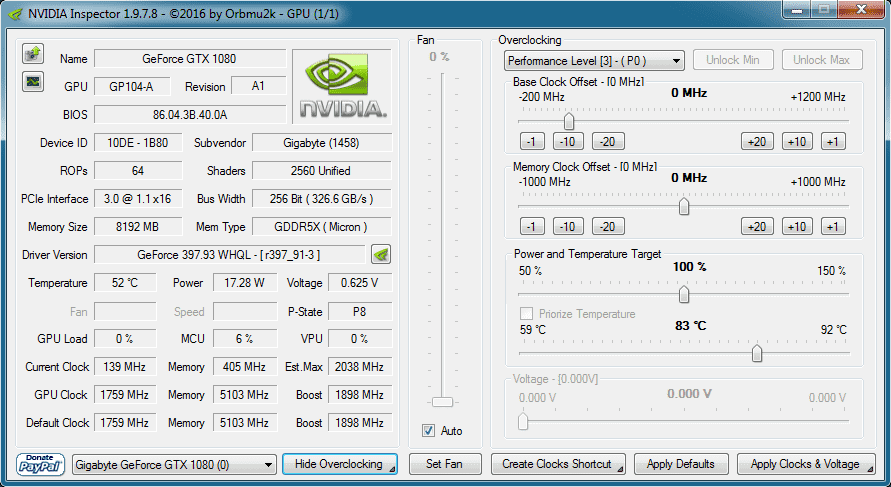Open the Gigabyte GeForce GTX 1080 (0) GPU selector
This screenshot has width=891, height=487.
click(174, 465)
